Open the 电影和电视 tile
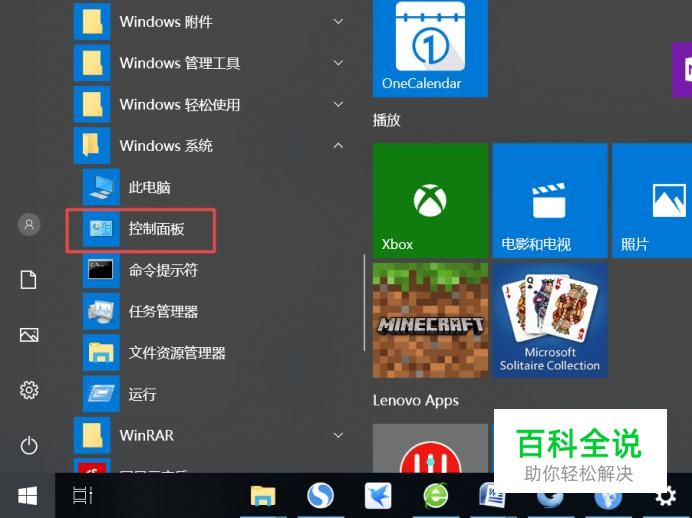692x518 pixels. [550, 200]
